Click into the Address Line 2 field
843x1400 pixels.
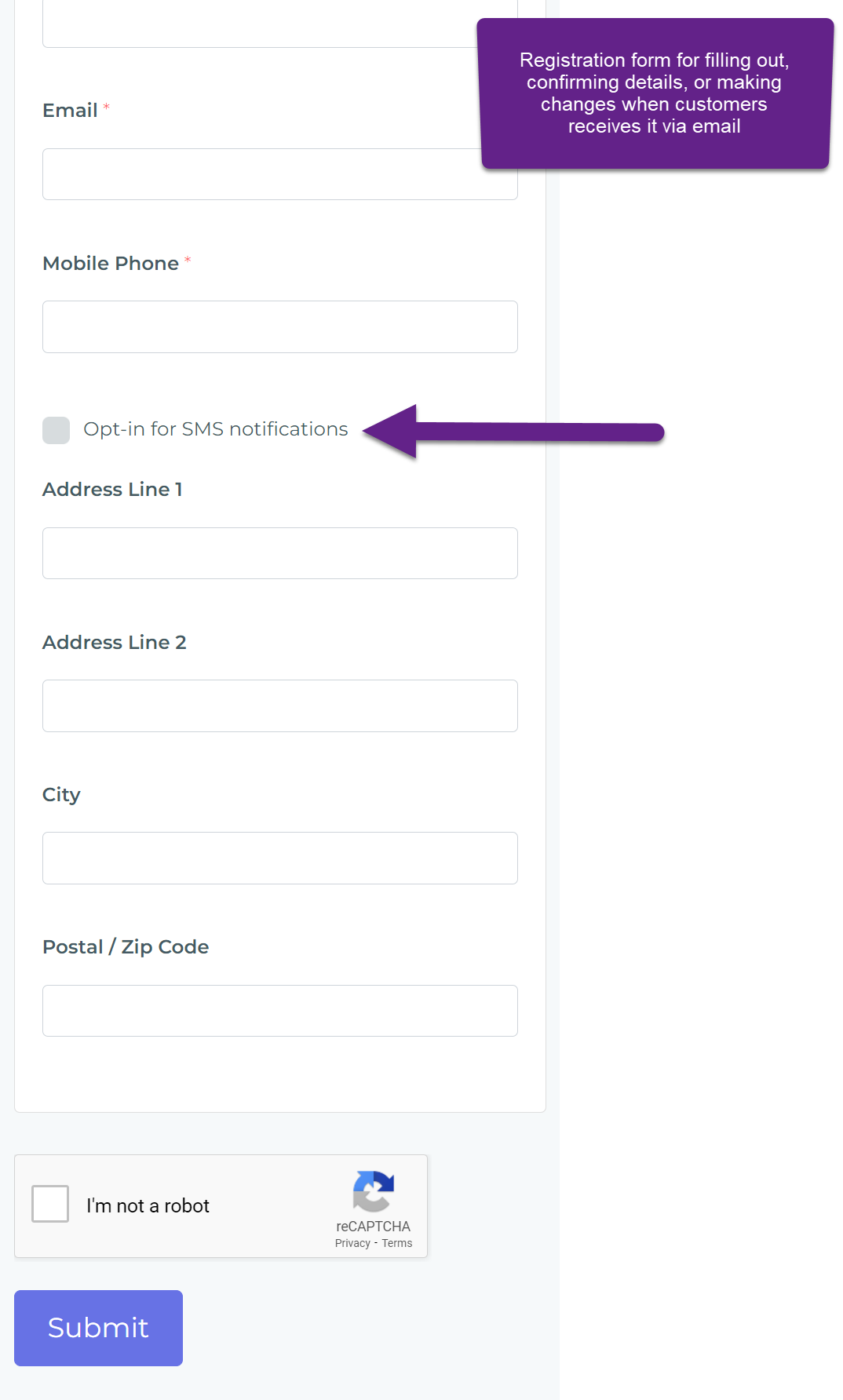pos(280,705)
